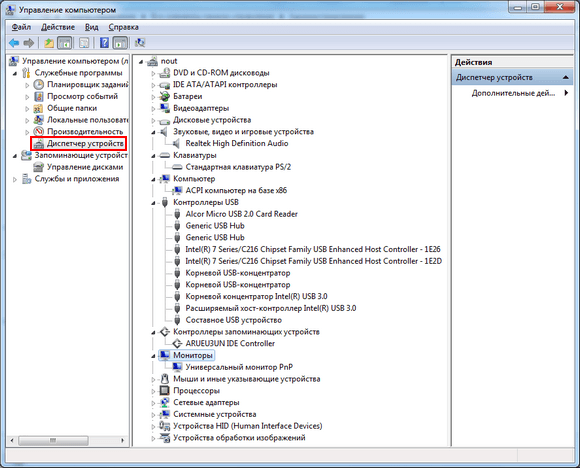Click the Properties toolbar icon

point(84,43)
